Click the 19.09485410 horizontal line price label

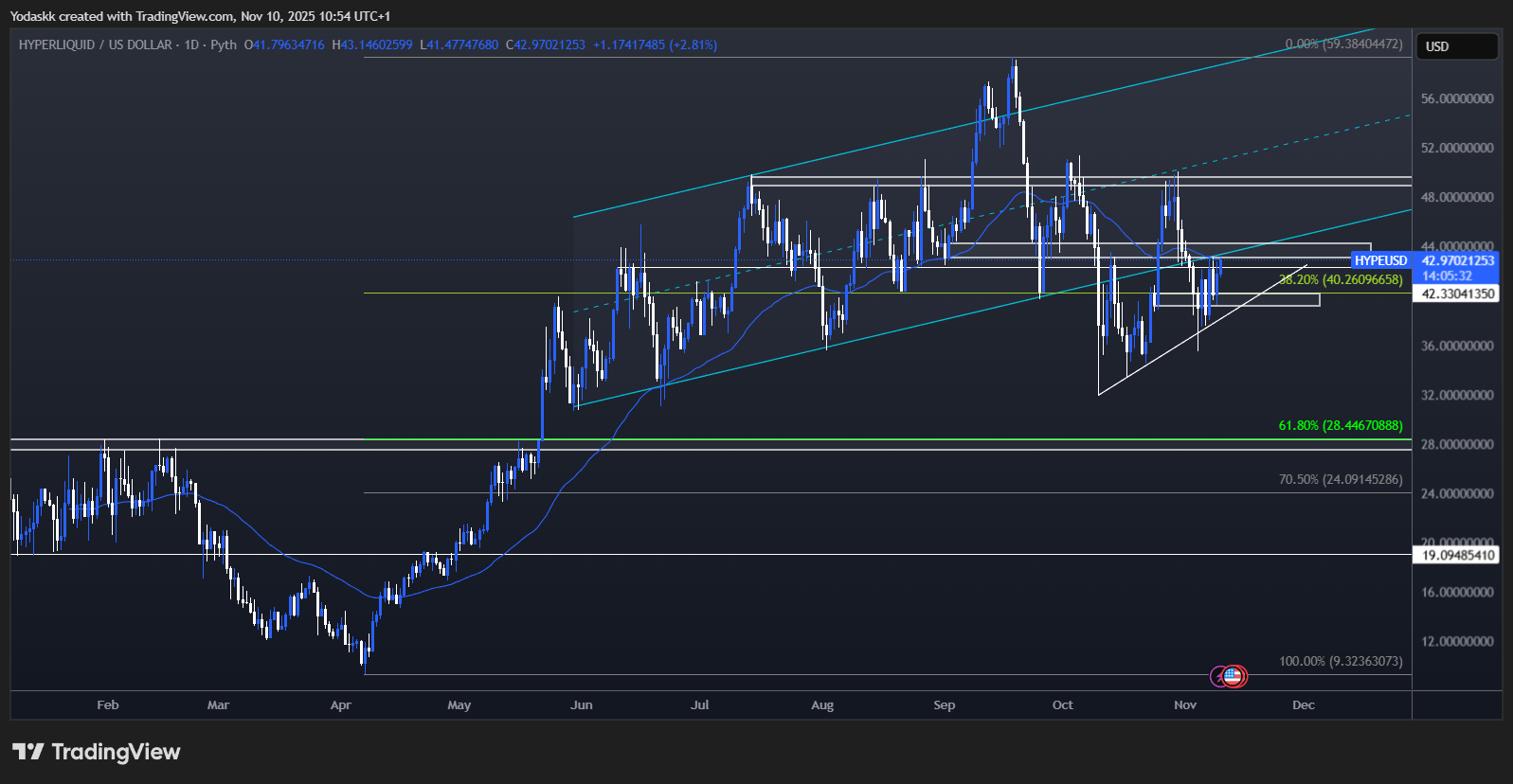pos(1457,555)
